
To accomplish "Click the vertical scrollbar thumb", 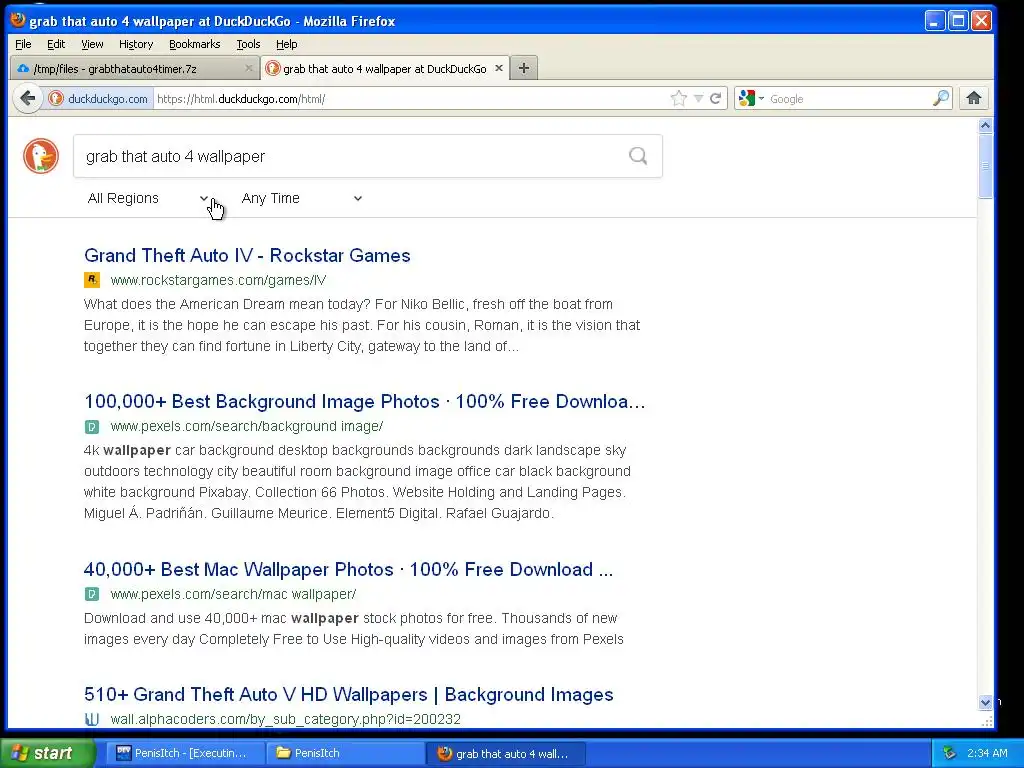I will click(x=985, y=166).
